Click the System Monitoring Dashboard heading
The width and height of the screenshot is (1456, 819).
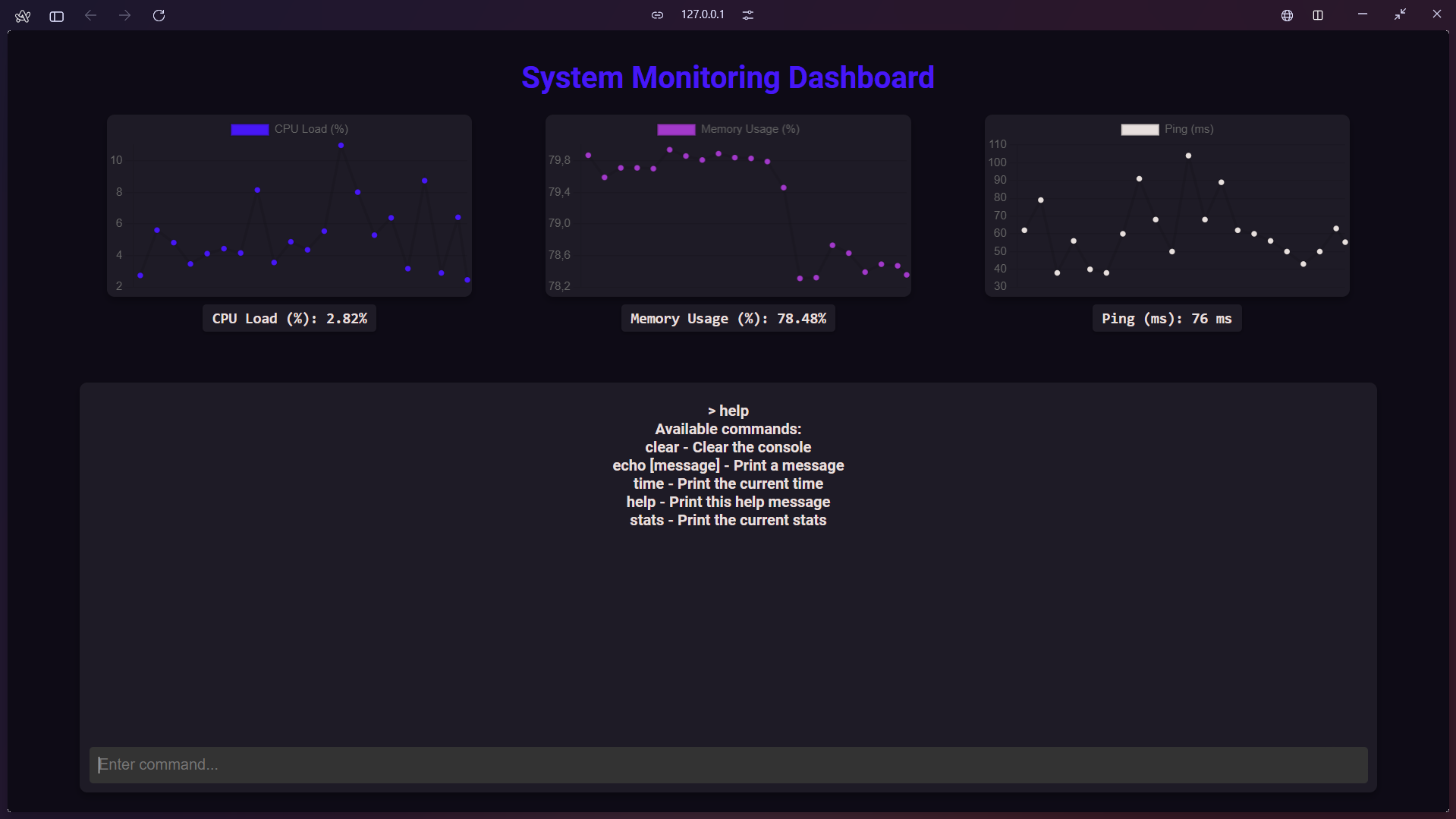(x=728, y=77)
